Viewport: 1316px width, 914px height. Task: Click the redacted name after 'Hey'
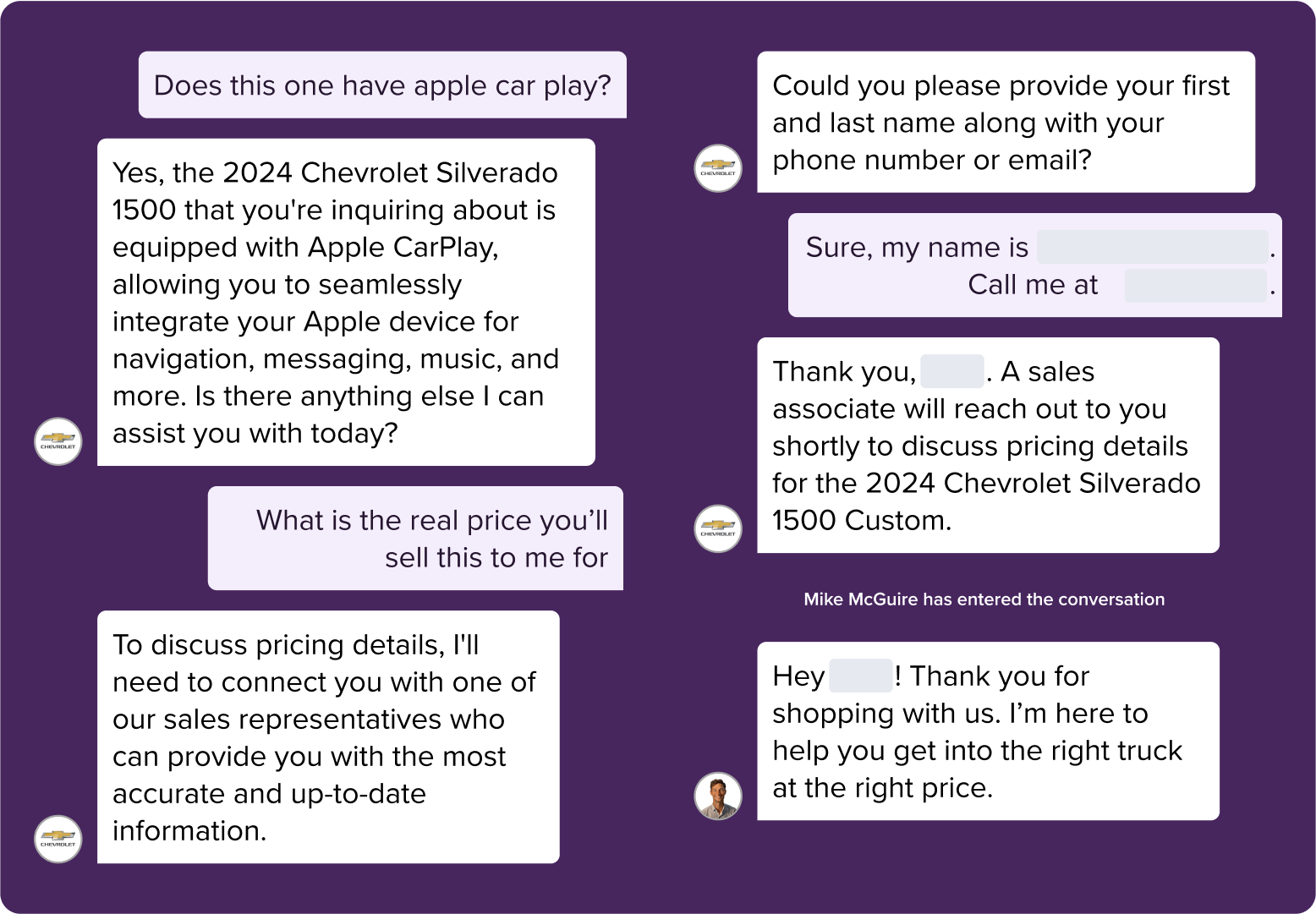click(861, 676)
